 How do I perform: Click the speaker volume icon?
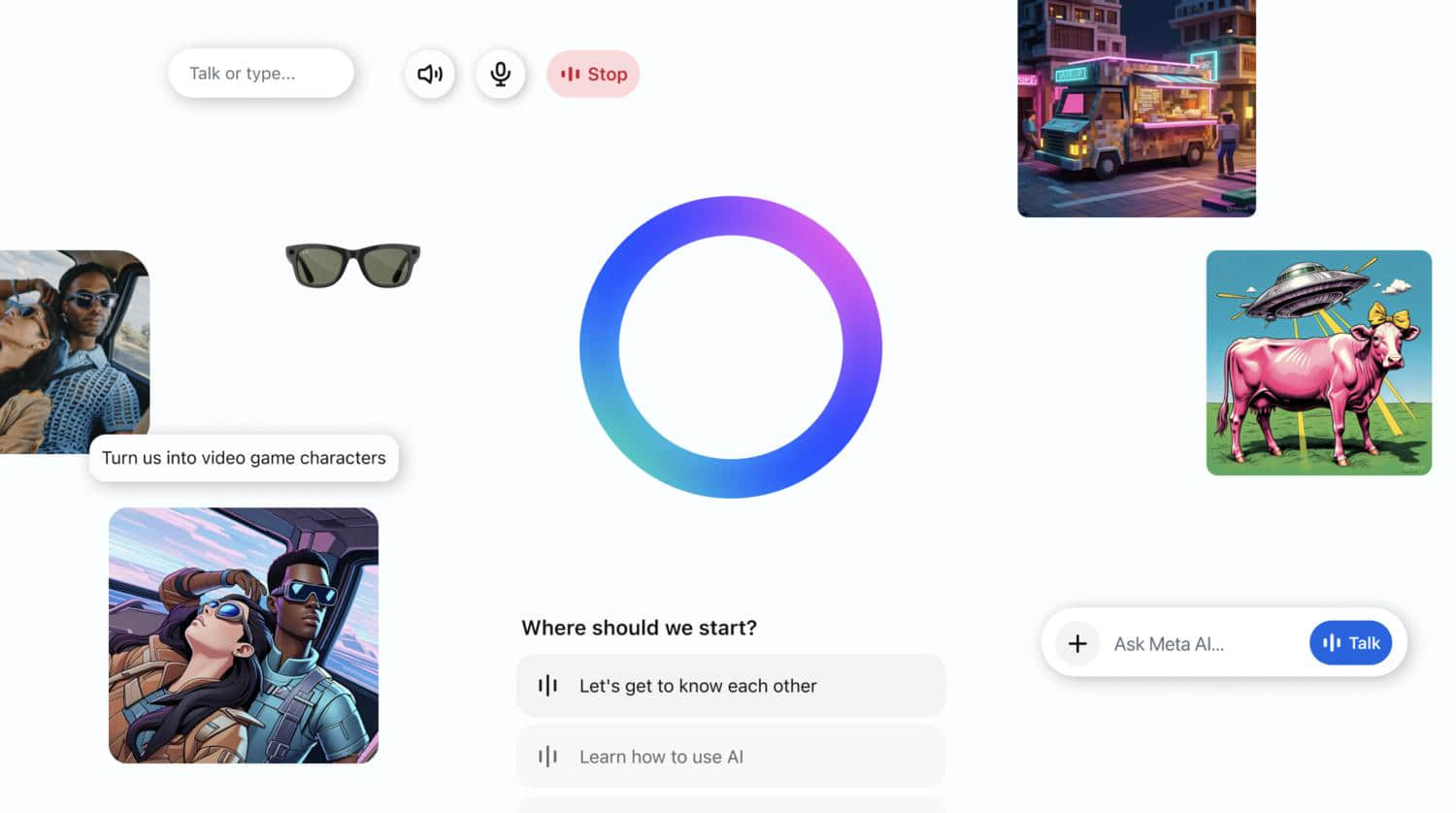(430, 74)
